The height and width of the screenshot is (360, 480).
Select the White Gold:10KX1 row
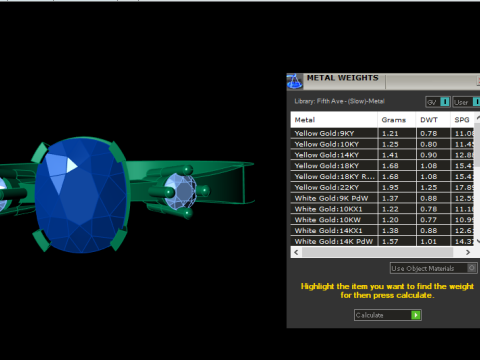(x=382, y=209)
